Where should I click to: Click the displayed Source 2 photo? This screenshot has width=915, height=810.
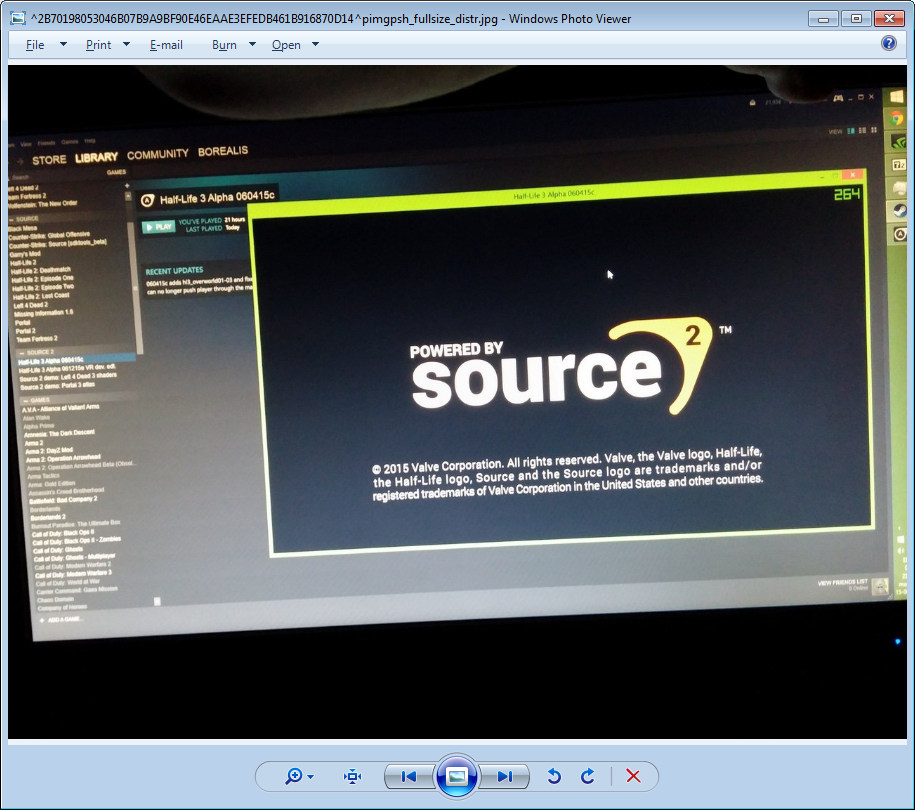click(458, 402)
